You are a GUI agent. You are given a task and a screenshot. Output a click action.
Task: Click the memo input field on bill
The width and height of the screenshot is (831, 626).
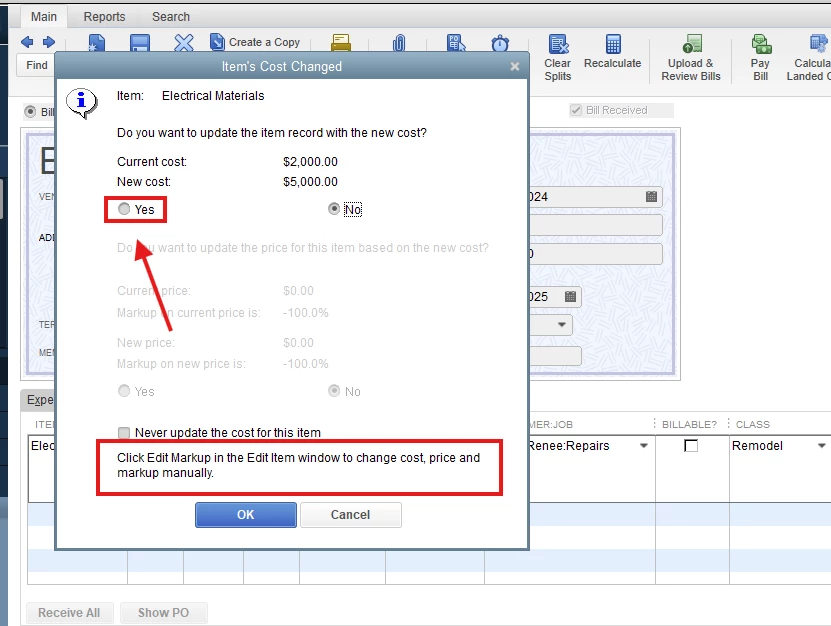555,355
